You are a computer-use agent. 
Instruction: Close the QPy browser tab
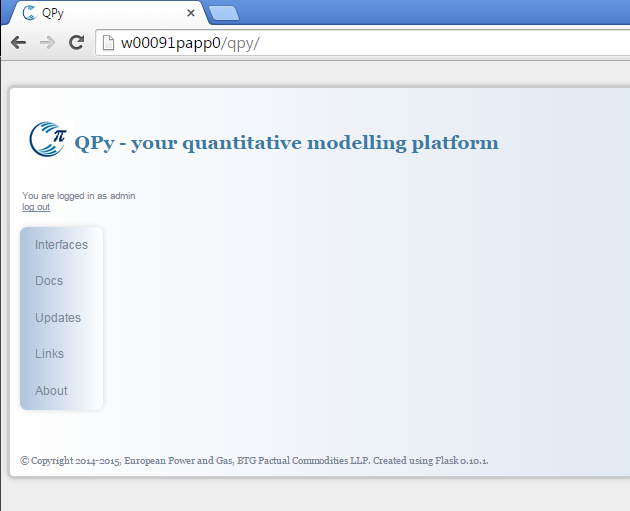[x=191, y=13]
